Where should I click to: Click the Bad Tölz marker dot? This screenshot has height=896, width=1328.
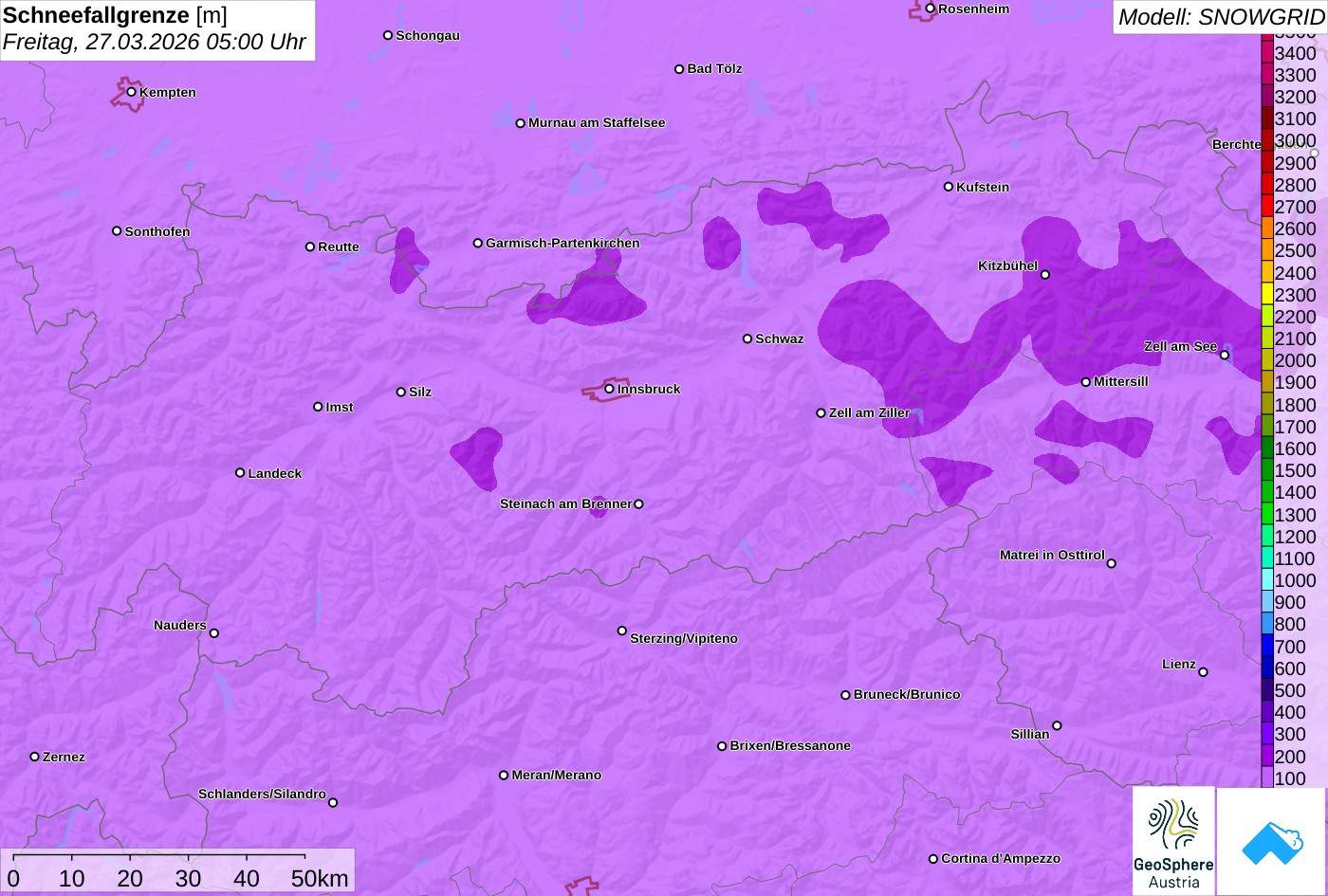pos(679,69)
